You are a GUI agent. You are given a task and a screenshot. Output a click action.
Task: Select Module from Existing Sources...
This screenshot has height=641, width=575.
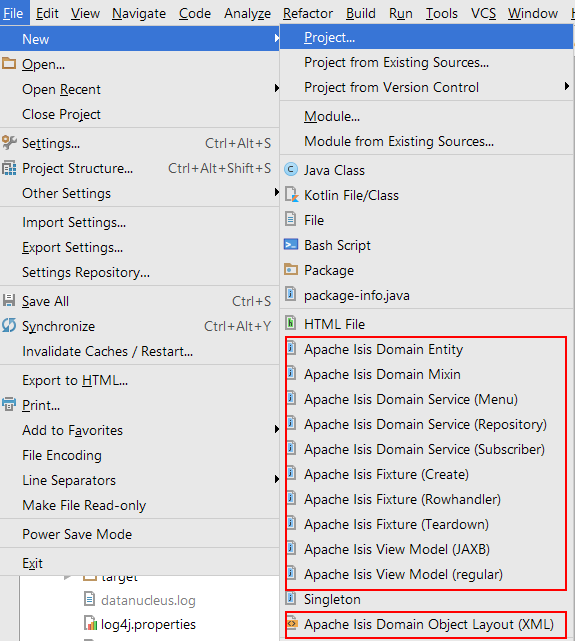(426, 141)
